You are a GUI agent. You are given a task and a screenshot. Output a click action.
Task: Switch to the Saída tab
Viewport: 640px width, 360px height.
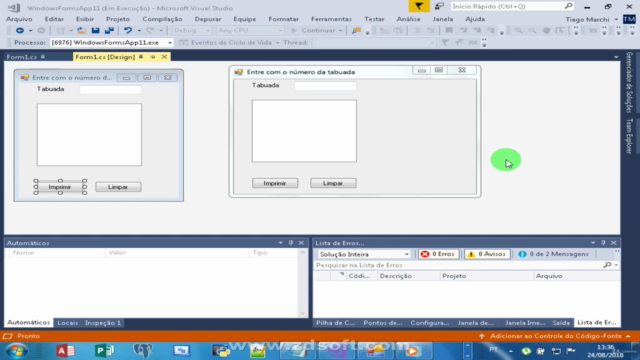click(x=561, y=323)
